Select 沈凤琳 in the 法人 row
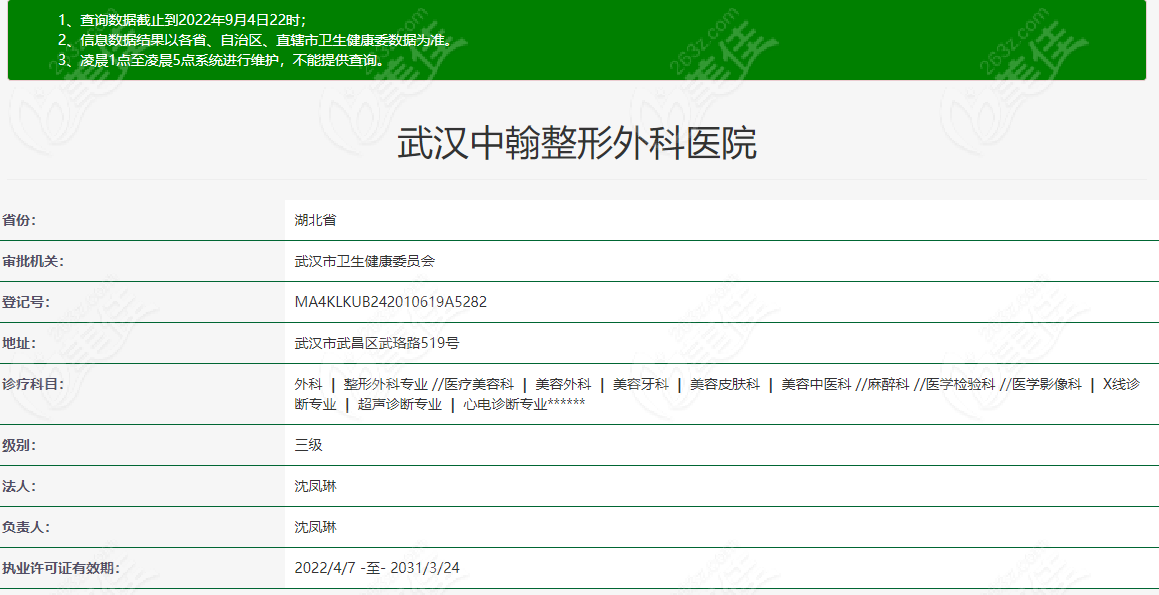1159x595 pixels. coord(316,486)
